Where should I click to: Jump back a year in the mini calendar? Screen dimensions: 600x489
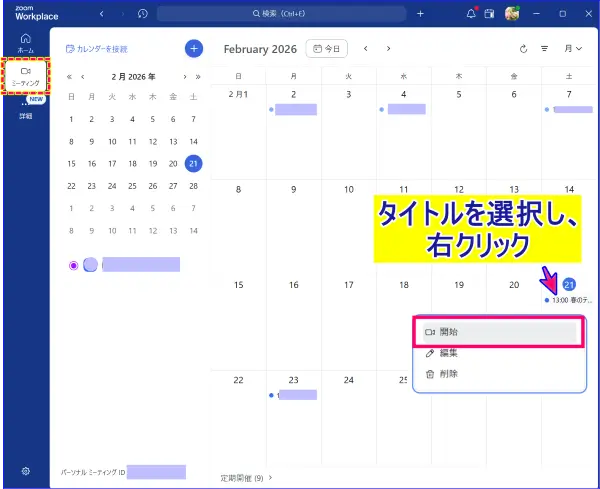point(69,77)
